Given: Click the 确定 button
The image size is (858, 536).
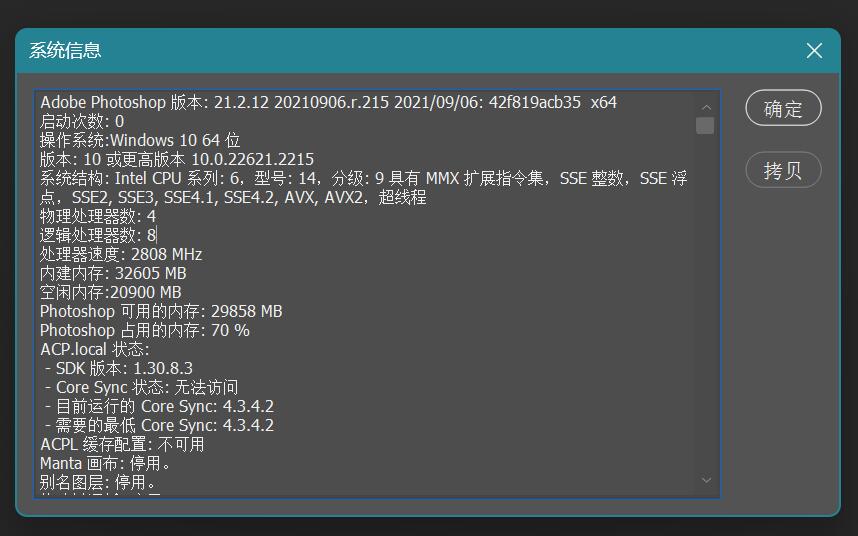Looking at the screenshot, I should point(783,108).
